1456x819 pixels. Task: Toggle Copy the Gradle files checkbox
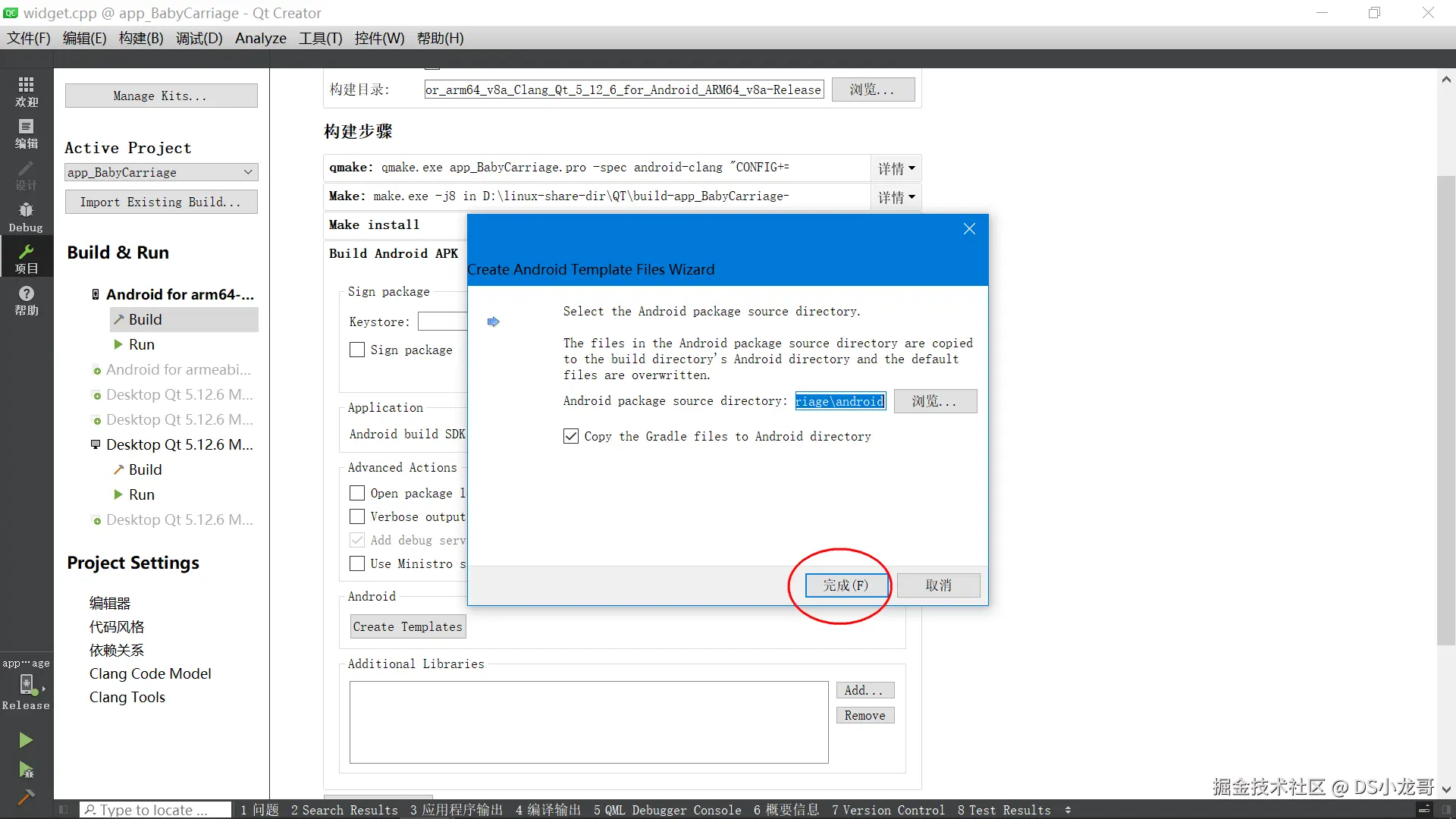coord(571,436)
